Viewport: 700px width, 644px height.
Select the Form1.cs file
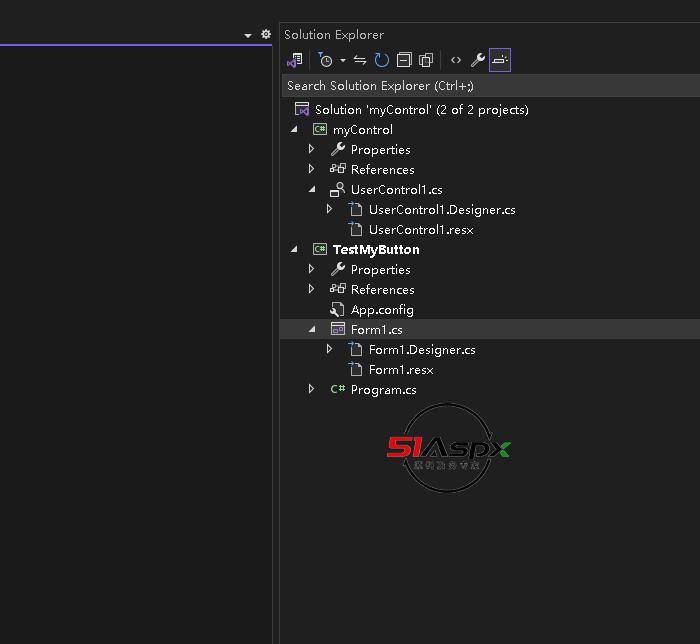[x=376, y=330]
